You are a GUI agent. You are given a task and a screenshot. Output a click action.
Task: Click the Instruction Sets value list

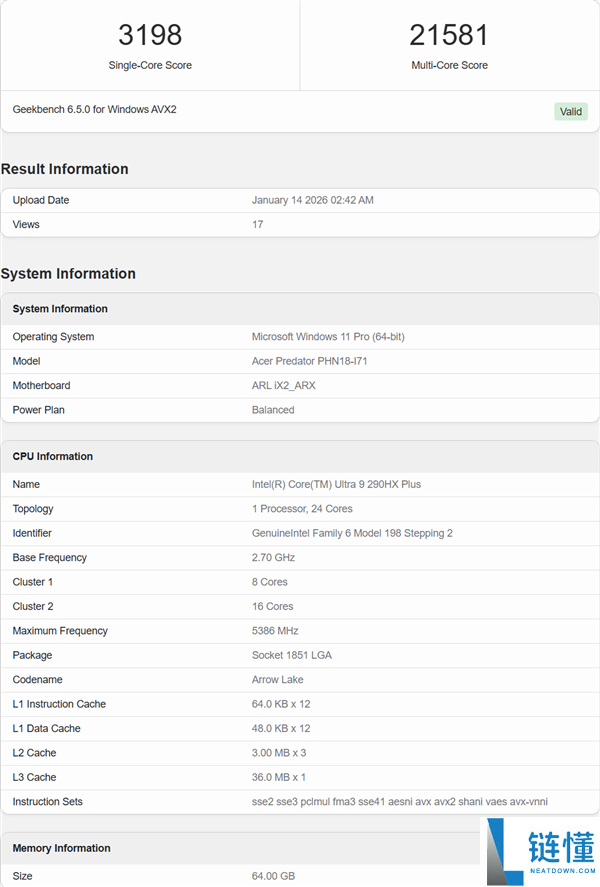click(x=399, y=802)
